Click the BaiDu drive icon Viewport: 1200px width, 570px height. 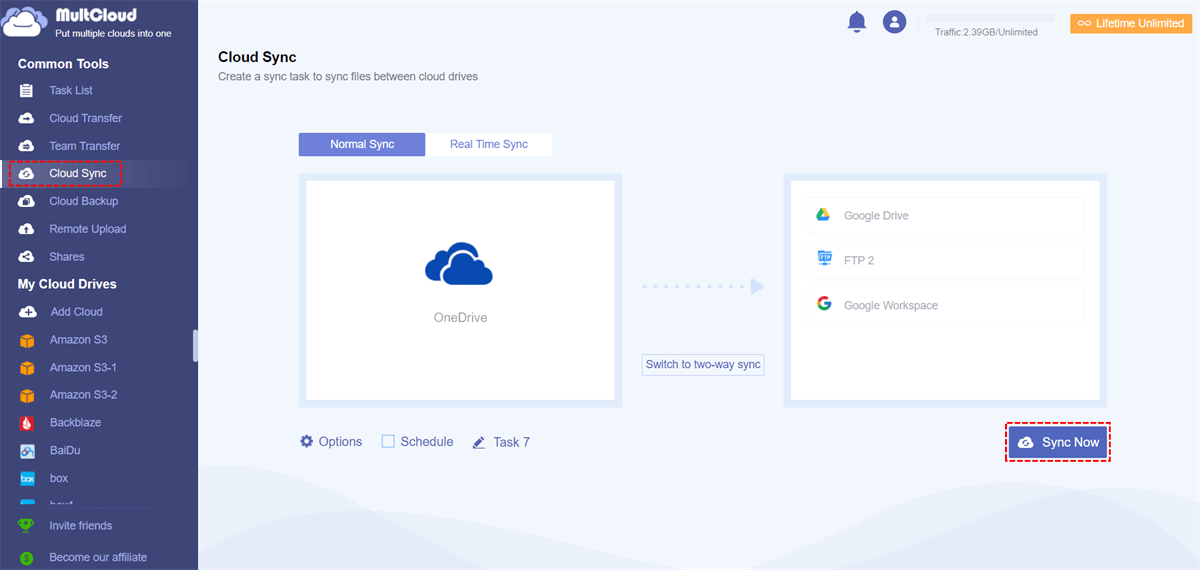tap(27, 451)
